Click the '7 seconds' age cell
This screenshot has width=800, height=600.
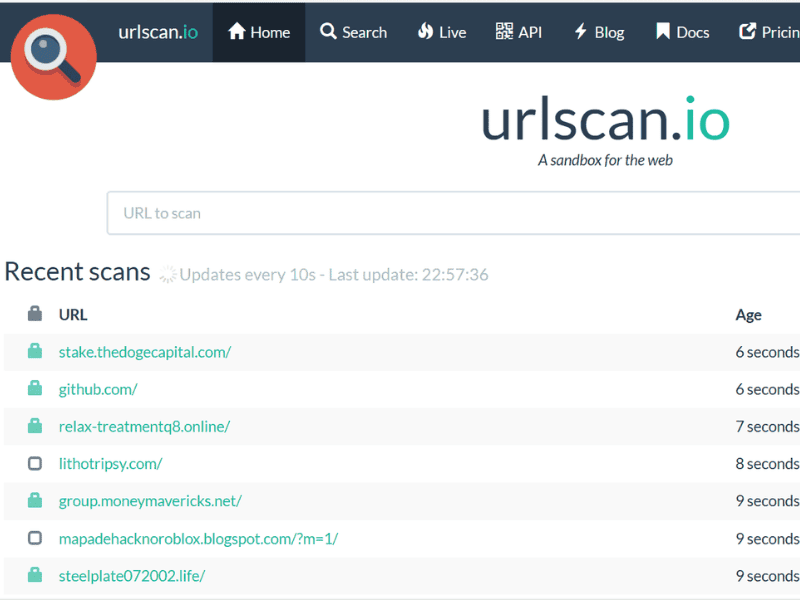(767, 427)
